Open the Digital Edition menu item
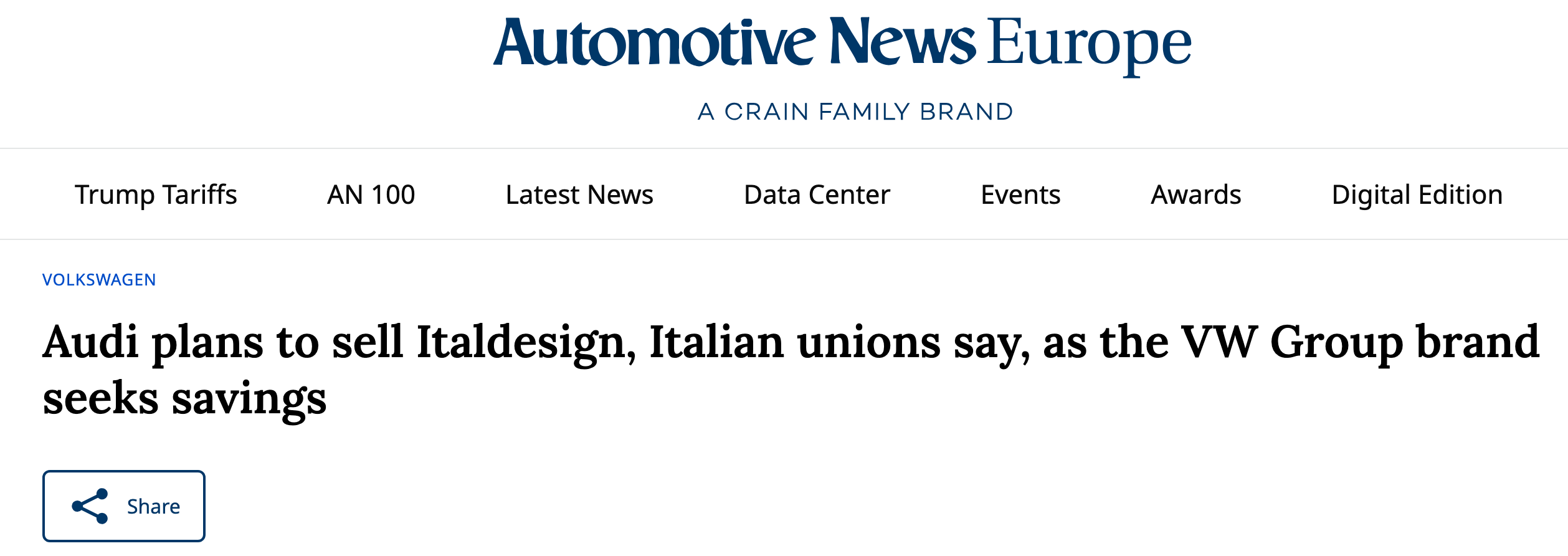Screen dimensions: 1568x556 (x=1417, y=194)
